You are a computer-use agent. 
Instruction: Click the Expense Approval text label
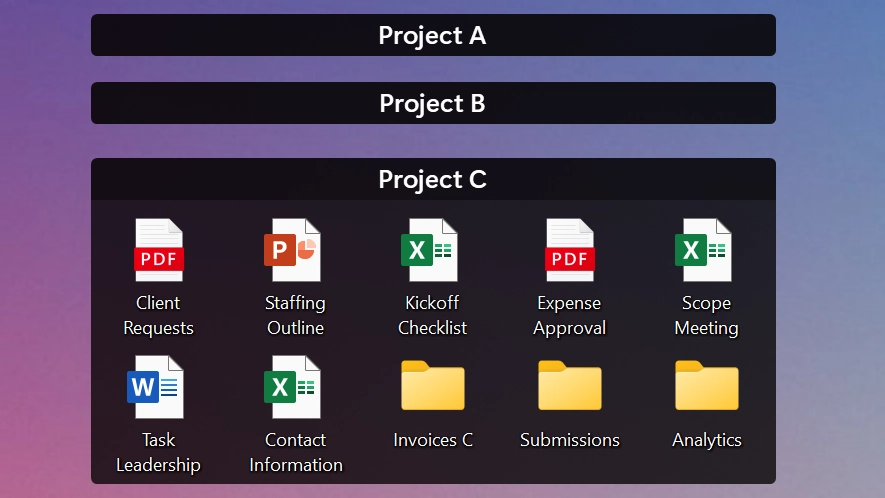569,315
